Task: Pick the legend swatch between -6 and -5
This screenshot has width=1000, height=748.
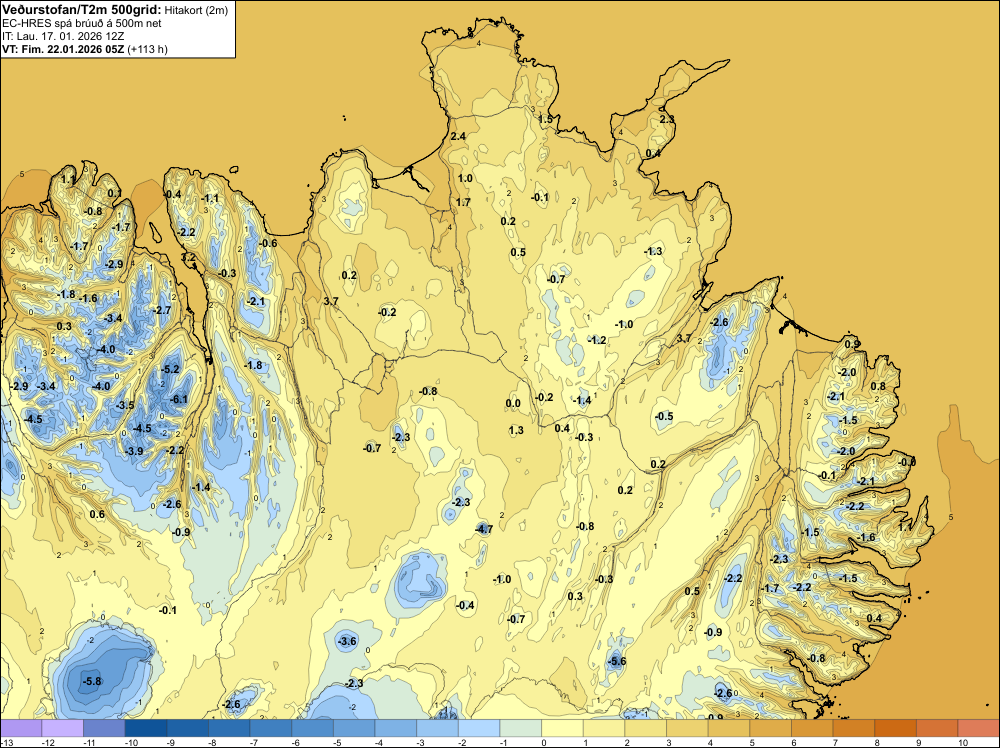Action: coord(312,728)
